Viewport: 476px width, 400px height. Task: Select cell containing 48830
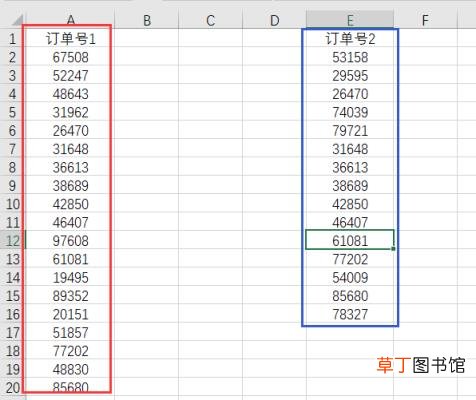pos(70,369)
